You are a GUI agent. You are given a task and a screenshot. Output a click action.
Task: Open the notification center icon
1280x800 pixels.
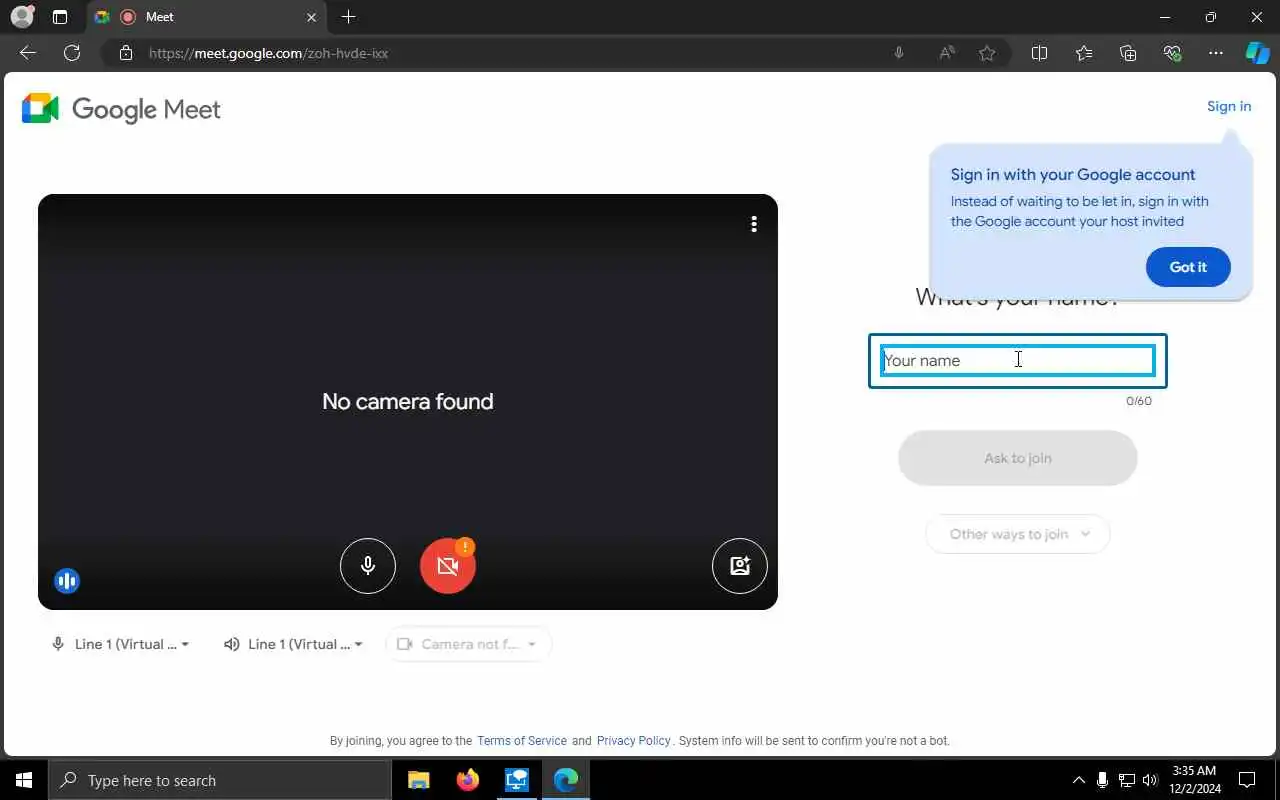[x=1247, y=780]
